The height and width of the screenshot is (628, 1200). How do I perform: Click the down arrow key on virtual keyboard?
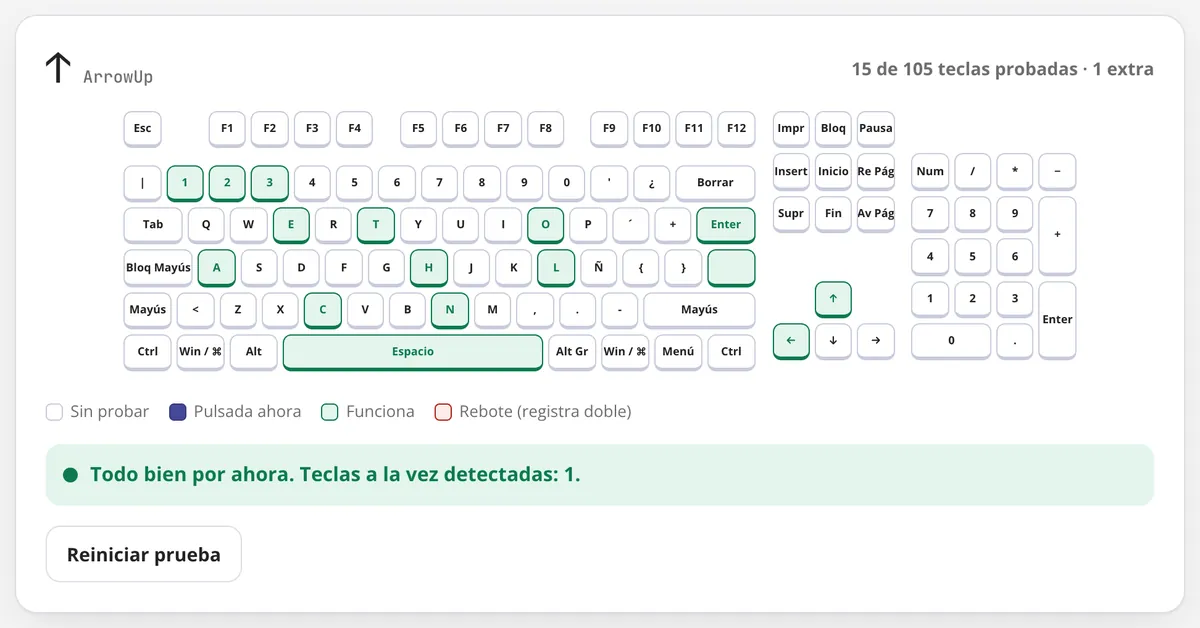click(x=833, y=341)
